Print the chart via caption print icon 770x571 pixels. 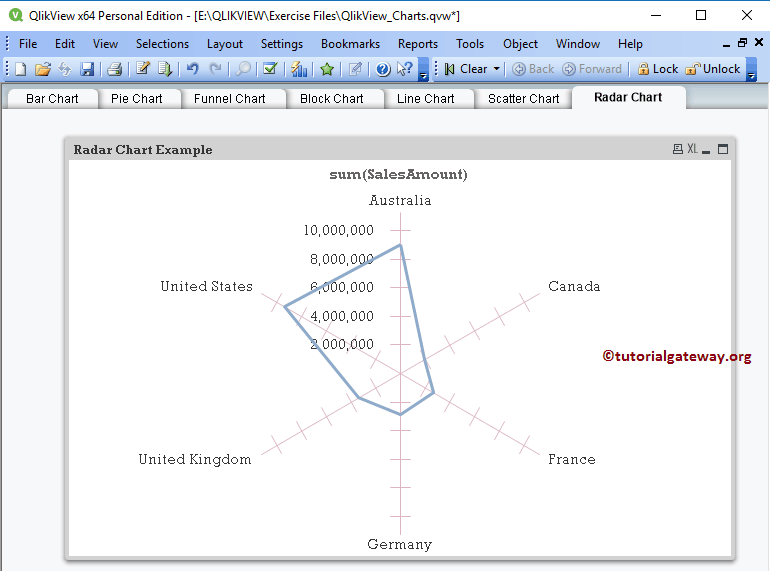[x=678, y=149]
